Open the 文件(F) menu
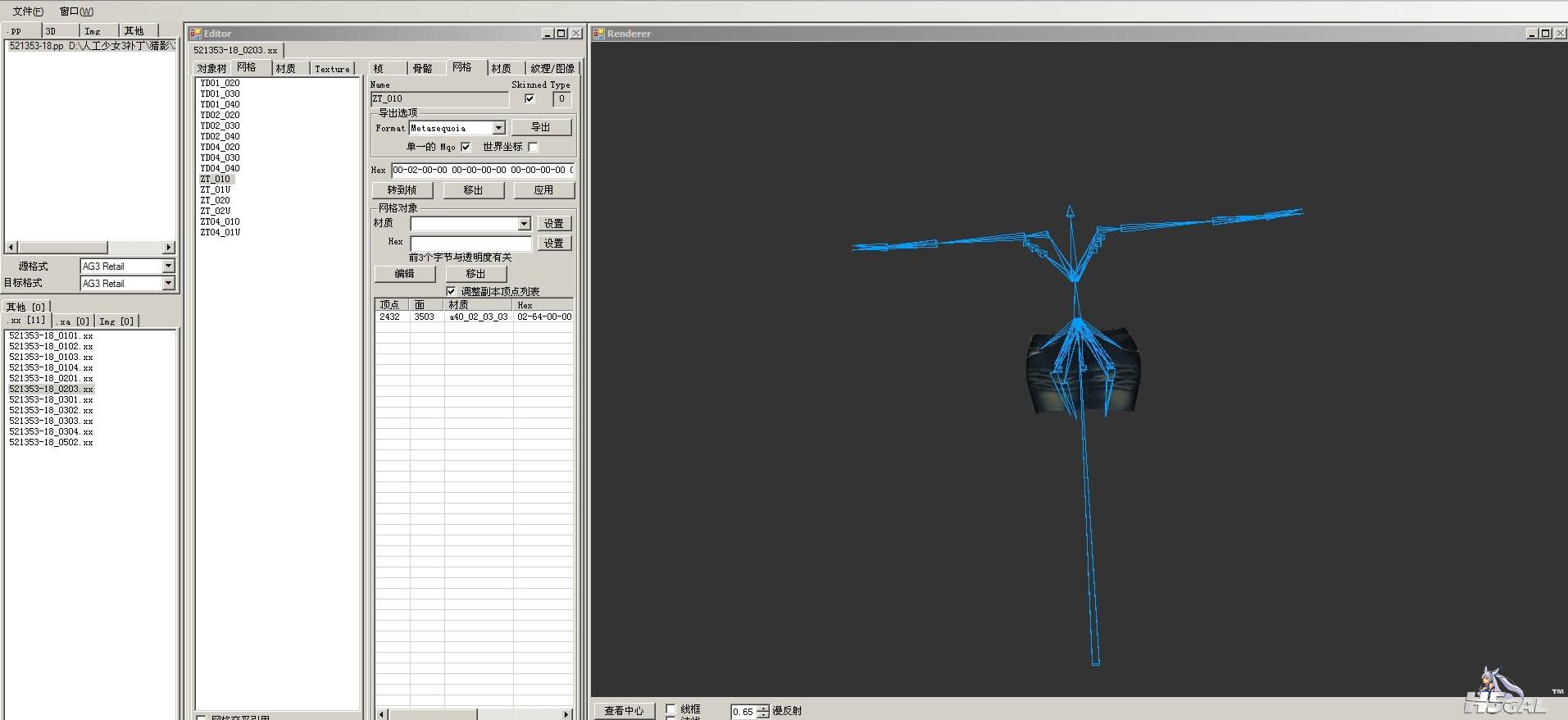This screenshot has width=1568, height=720. [28, 11]
